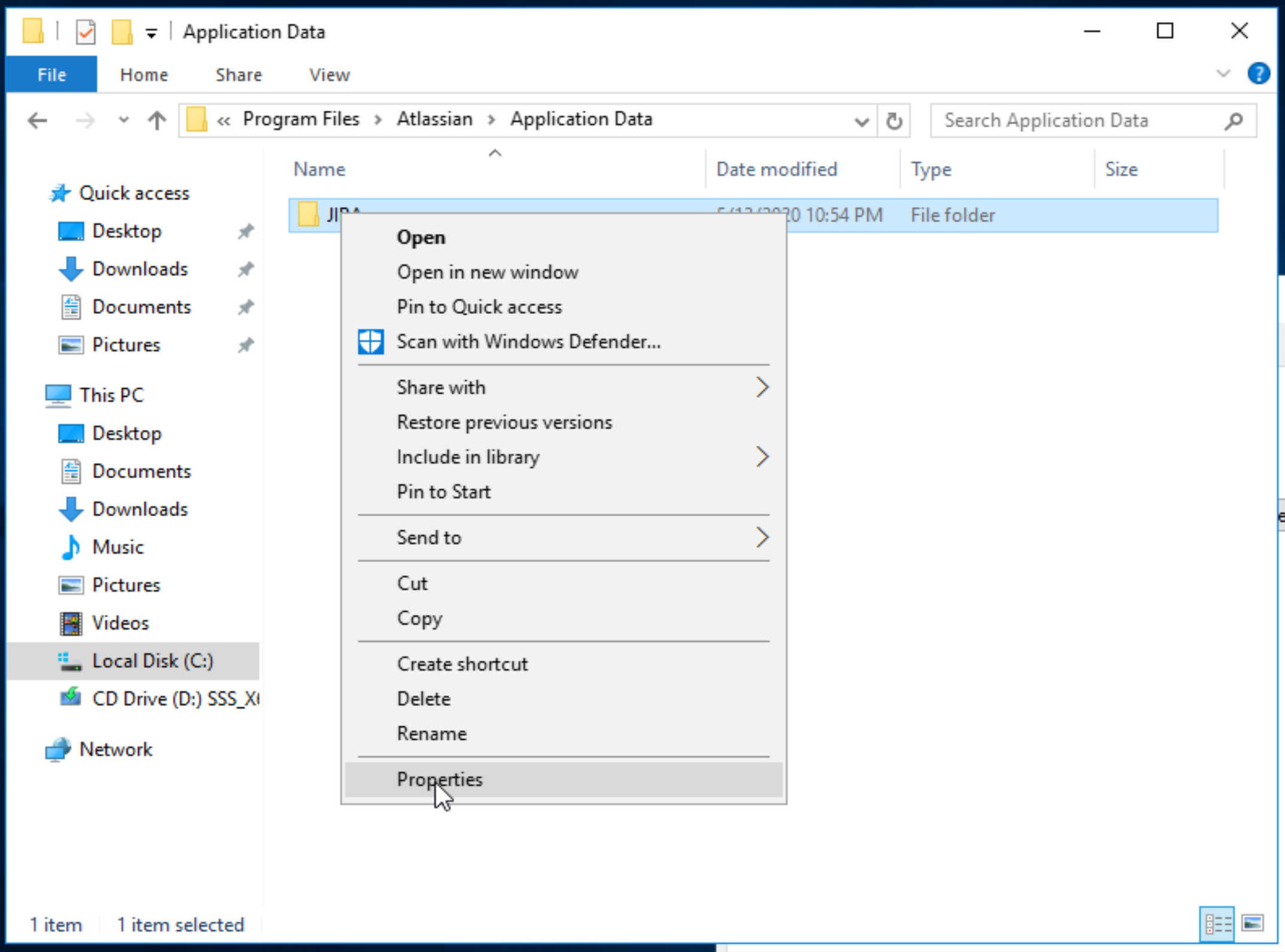Click Open in new window option
This screenshot has height=952, width=1285.
point(487,272)
